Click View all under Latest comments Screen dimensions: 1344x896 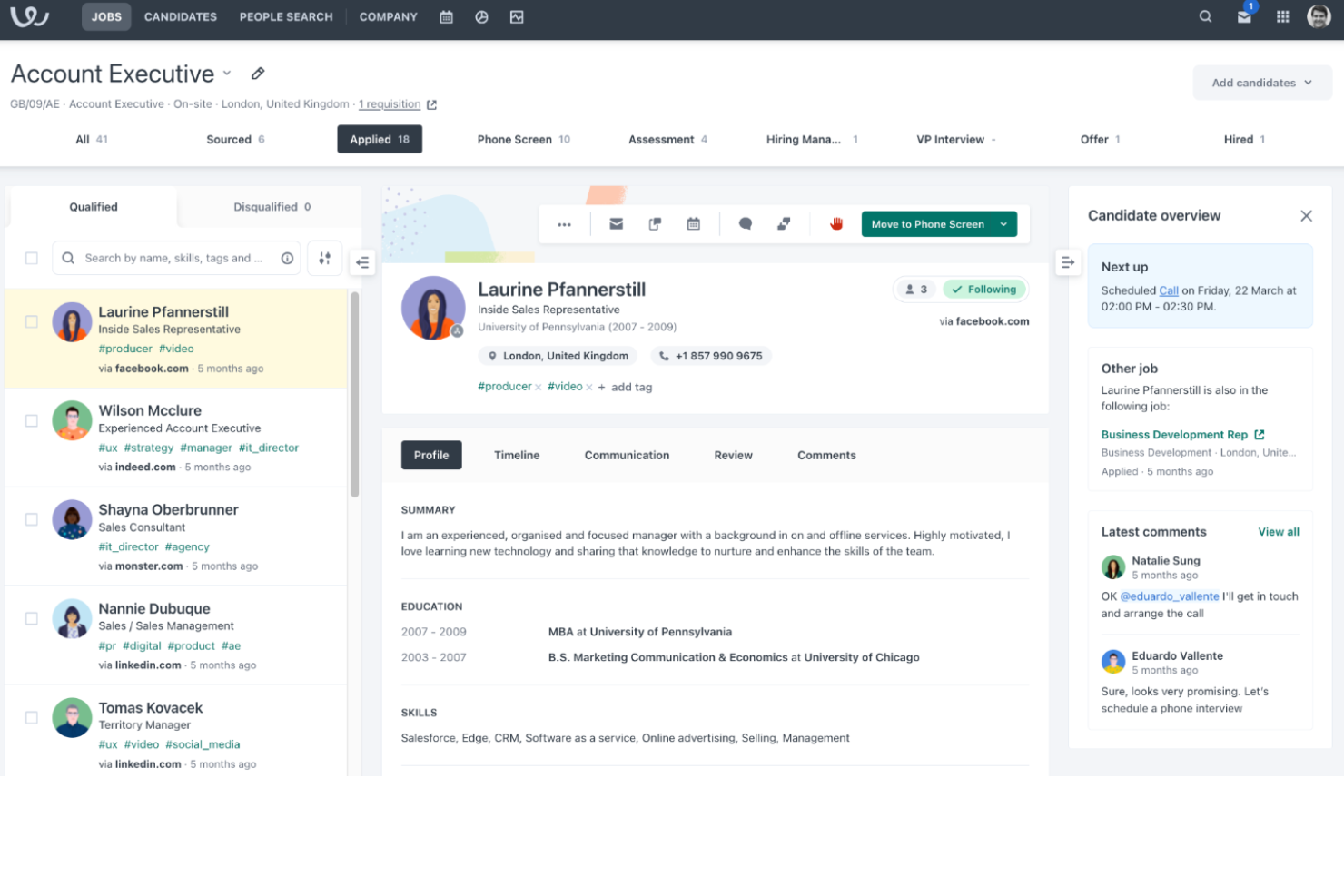click(1279, 531)
